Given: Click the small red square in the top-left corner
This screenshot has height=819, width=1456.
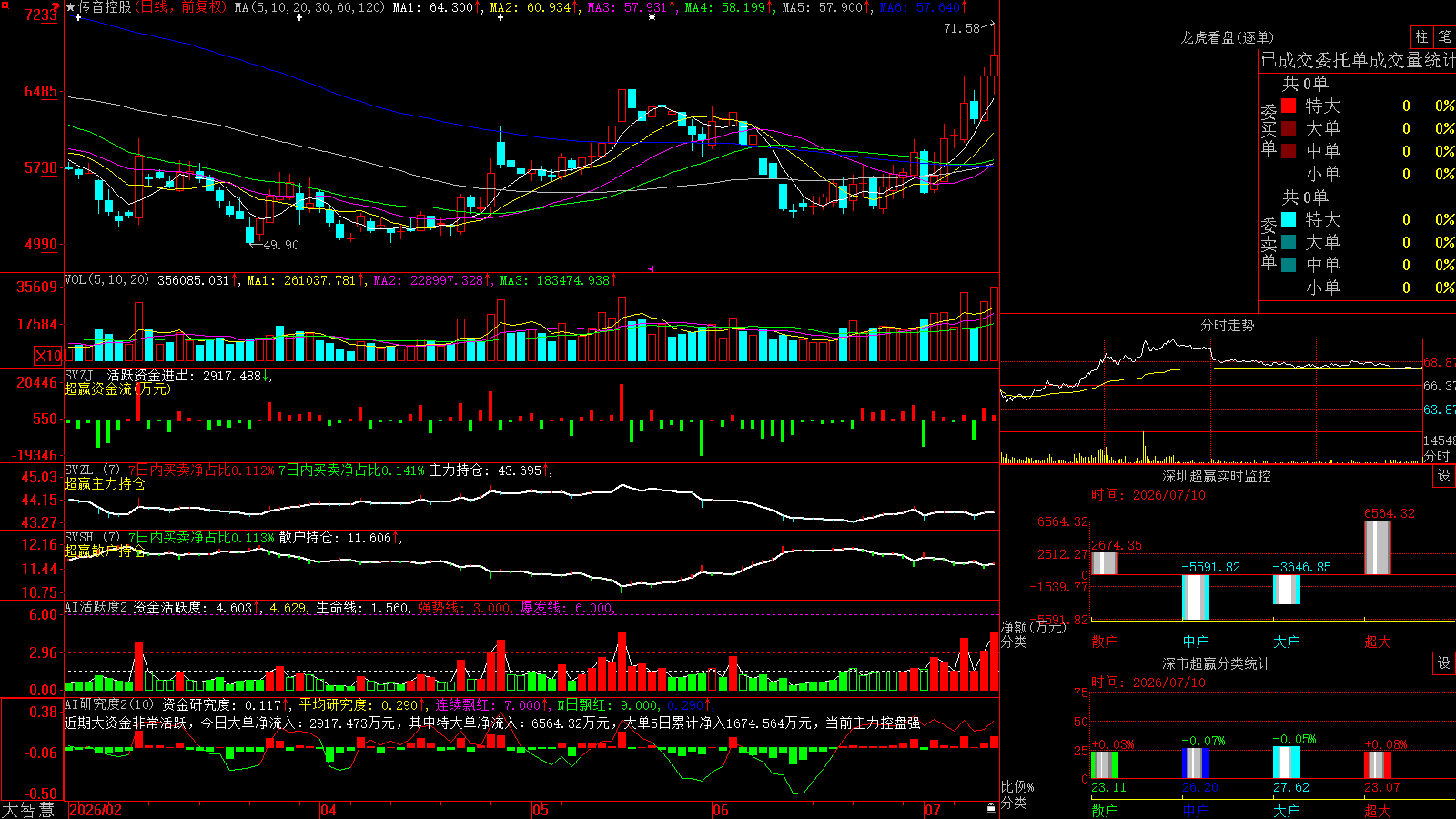Looking at the screenshot, I should tap(5, 5).
